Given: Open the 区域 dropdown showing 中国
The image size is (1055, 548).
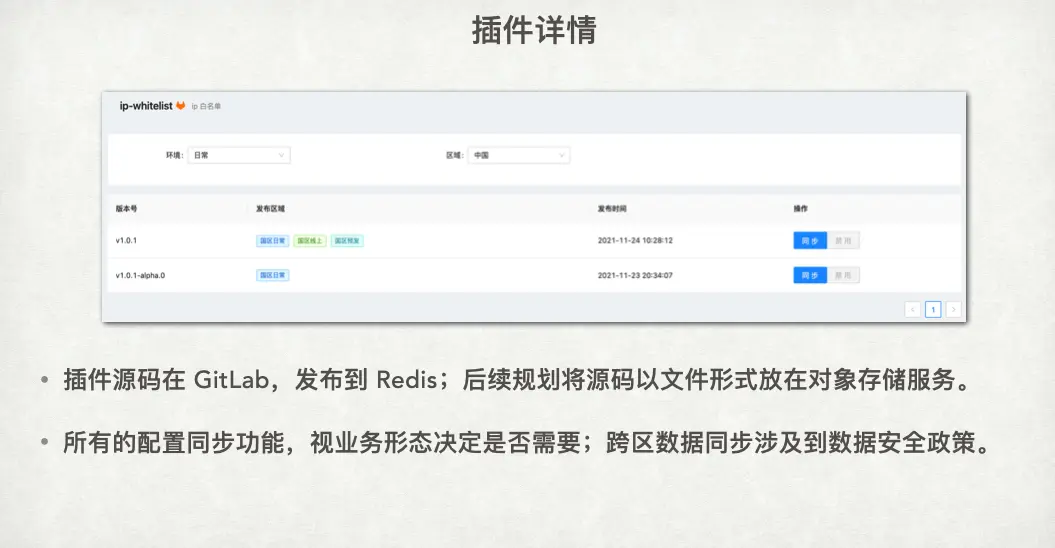Looking at the screenshot, I should coord(519,155).
